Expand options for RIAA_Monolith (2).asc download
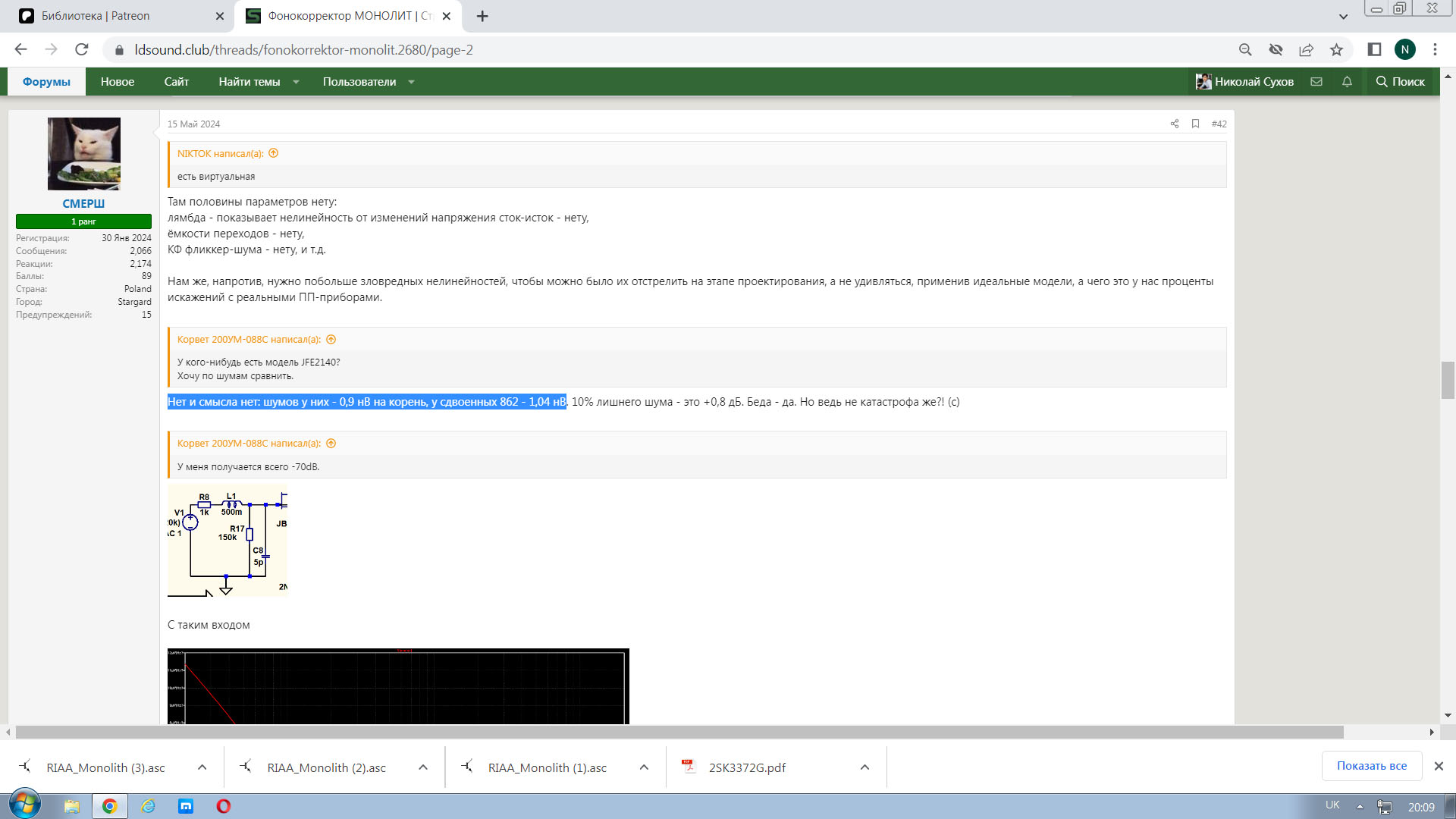Image resolution: width=1456 pixels, height=819 pixels. point(423,767)
